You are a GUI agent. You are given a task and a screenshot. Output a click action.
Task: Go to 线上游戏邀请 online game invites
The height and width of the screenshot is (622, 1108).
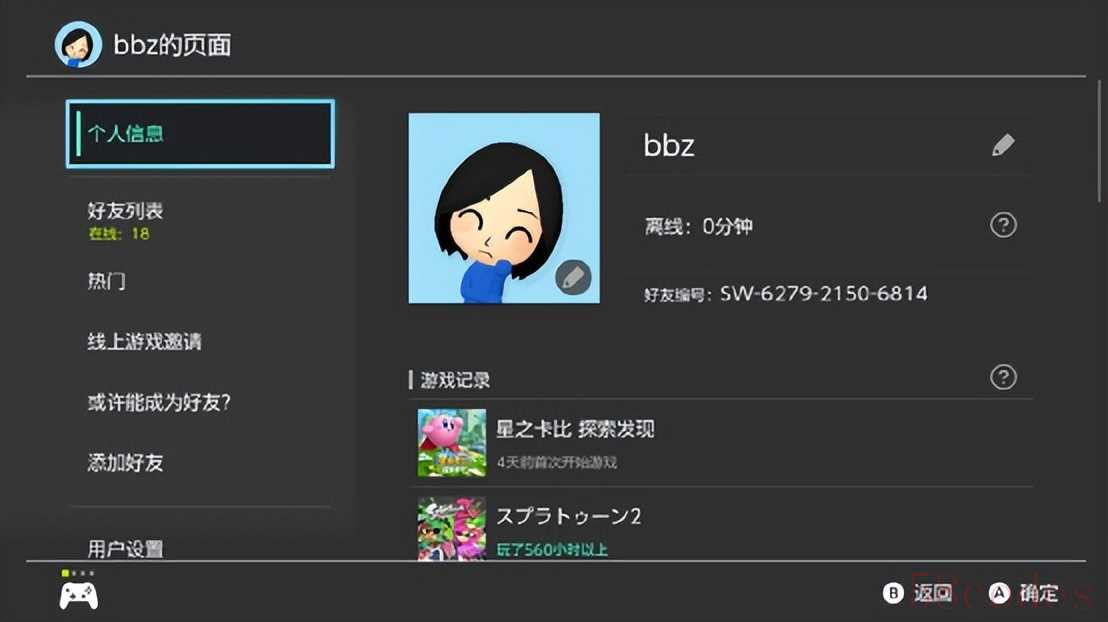(144, 342)
